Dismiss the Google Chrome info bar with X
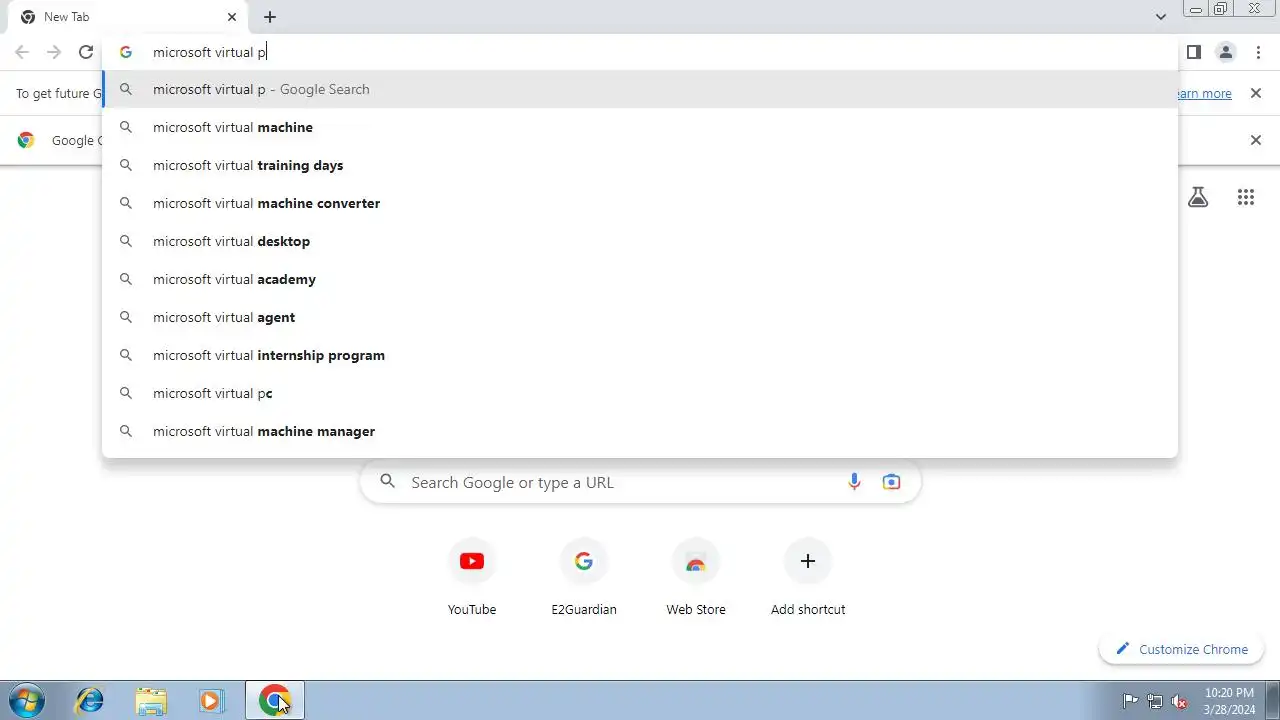 point(1256,140)
